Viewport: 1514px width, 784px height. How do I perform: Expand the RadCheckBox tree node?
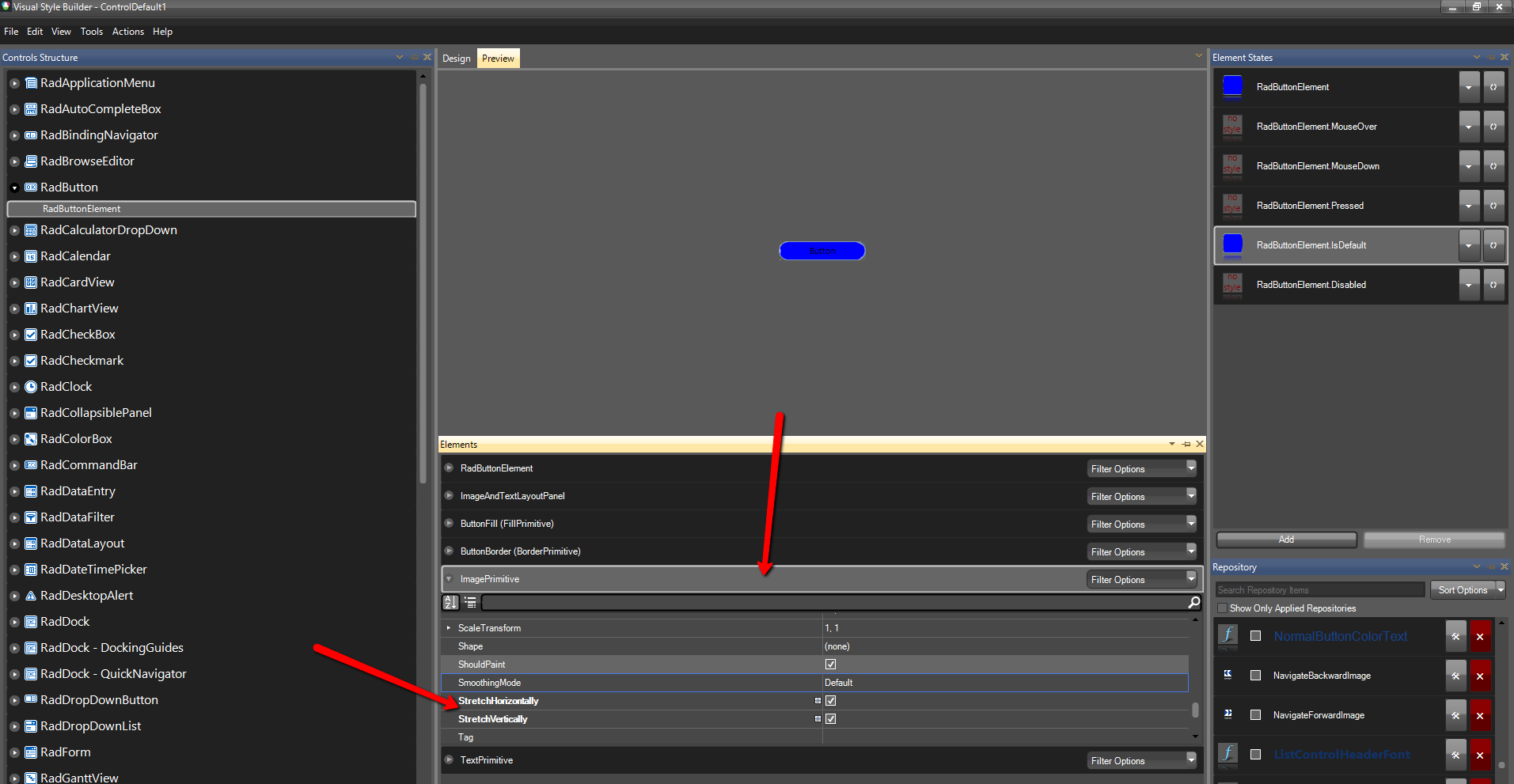(14, 335)
